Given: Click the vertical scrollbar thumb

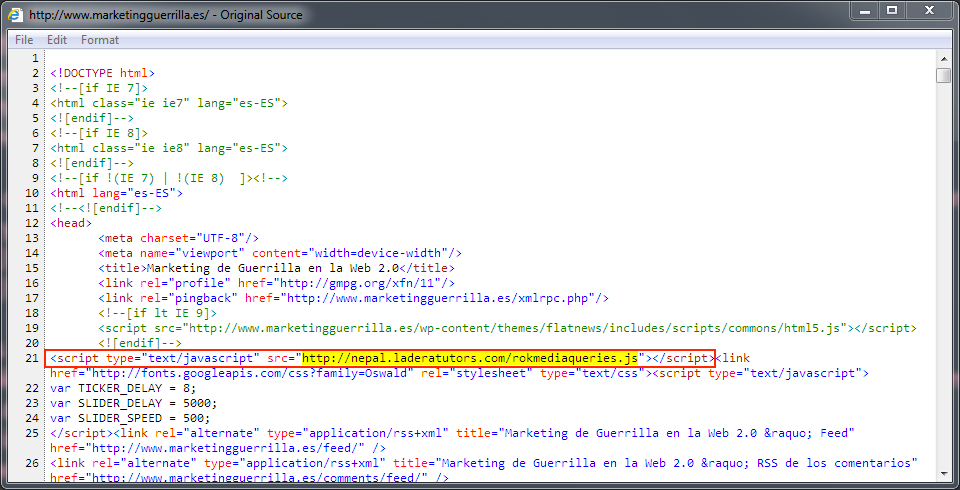Looking at the screenshot, I should coord(943,76).
